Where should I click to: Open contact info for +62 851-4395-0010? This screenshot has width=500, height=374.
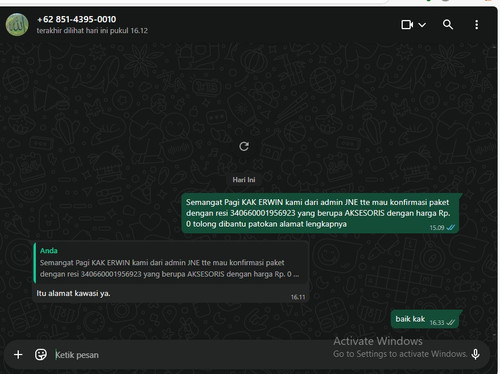[x=77, y=19]
